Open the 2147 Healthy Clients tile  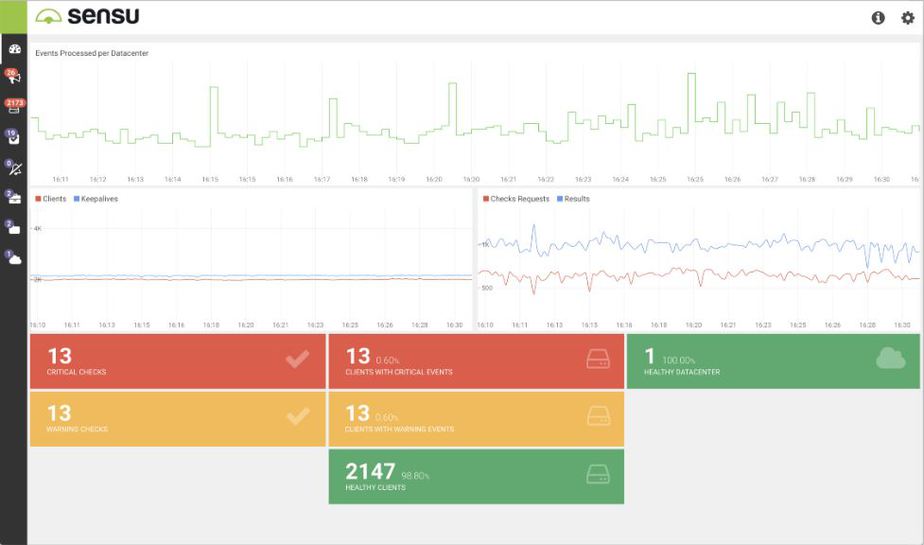click(x=476, y=477)
